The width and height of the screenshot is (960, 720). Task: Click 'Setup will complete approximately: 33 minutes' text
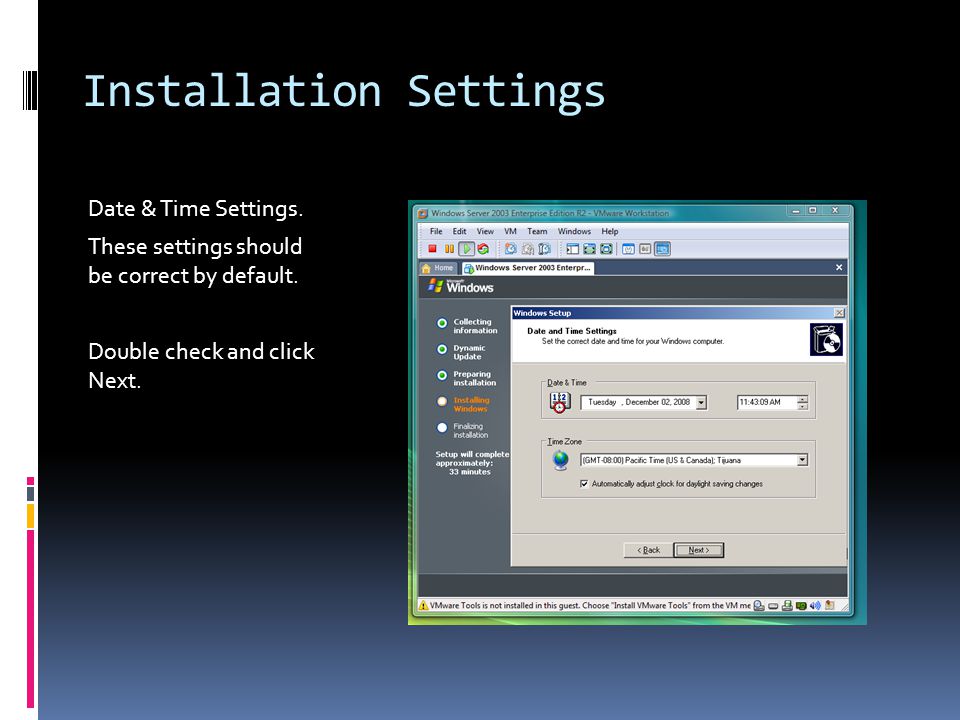[472, 463]
